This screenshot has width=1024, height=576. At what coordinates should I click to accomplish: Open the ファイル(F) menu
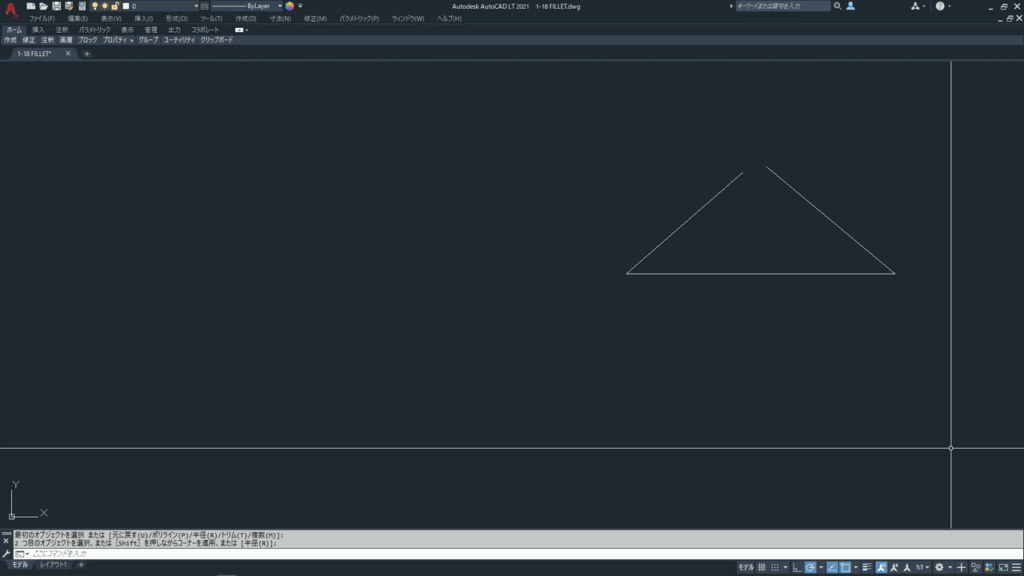[x=42, y=18]
